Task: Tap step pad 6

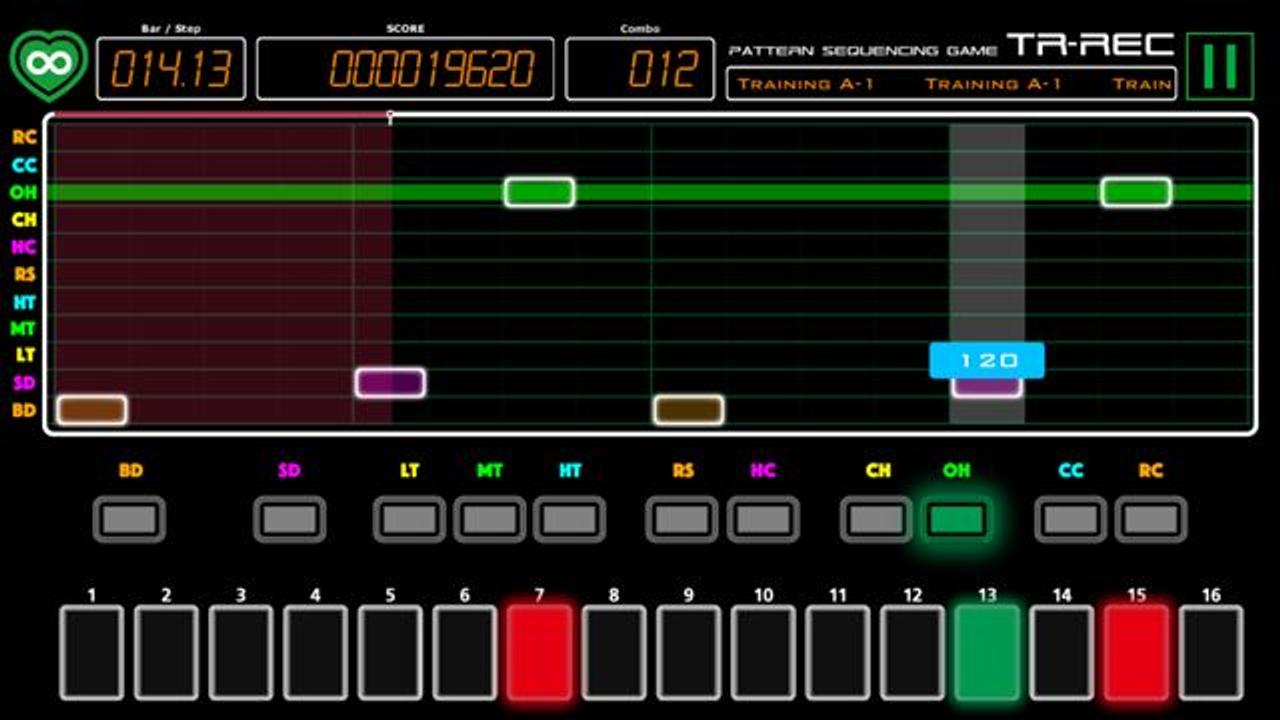Action: coord(465,652)
